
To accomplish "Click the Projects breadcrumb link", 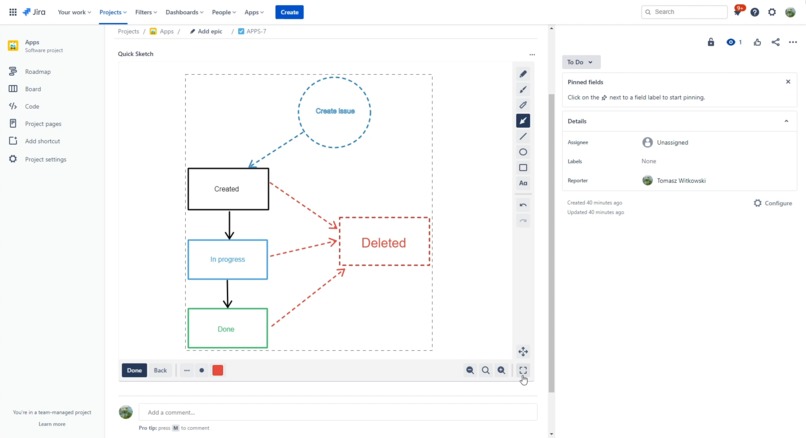I will click(128, 31).
